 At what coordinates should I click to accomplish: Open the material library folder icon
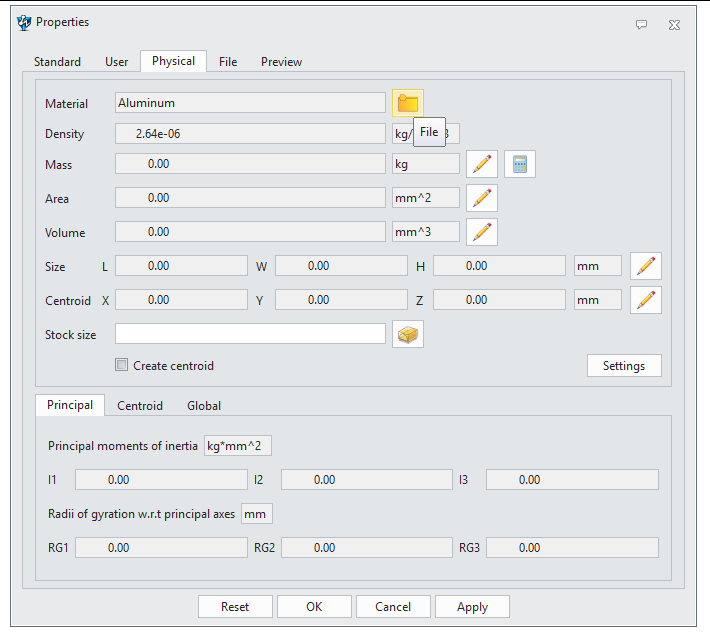(x=407, y=104)
